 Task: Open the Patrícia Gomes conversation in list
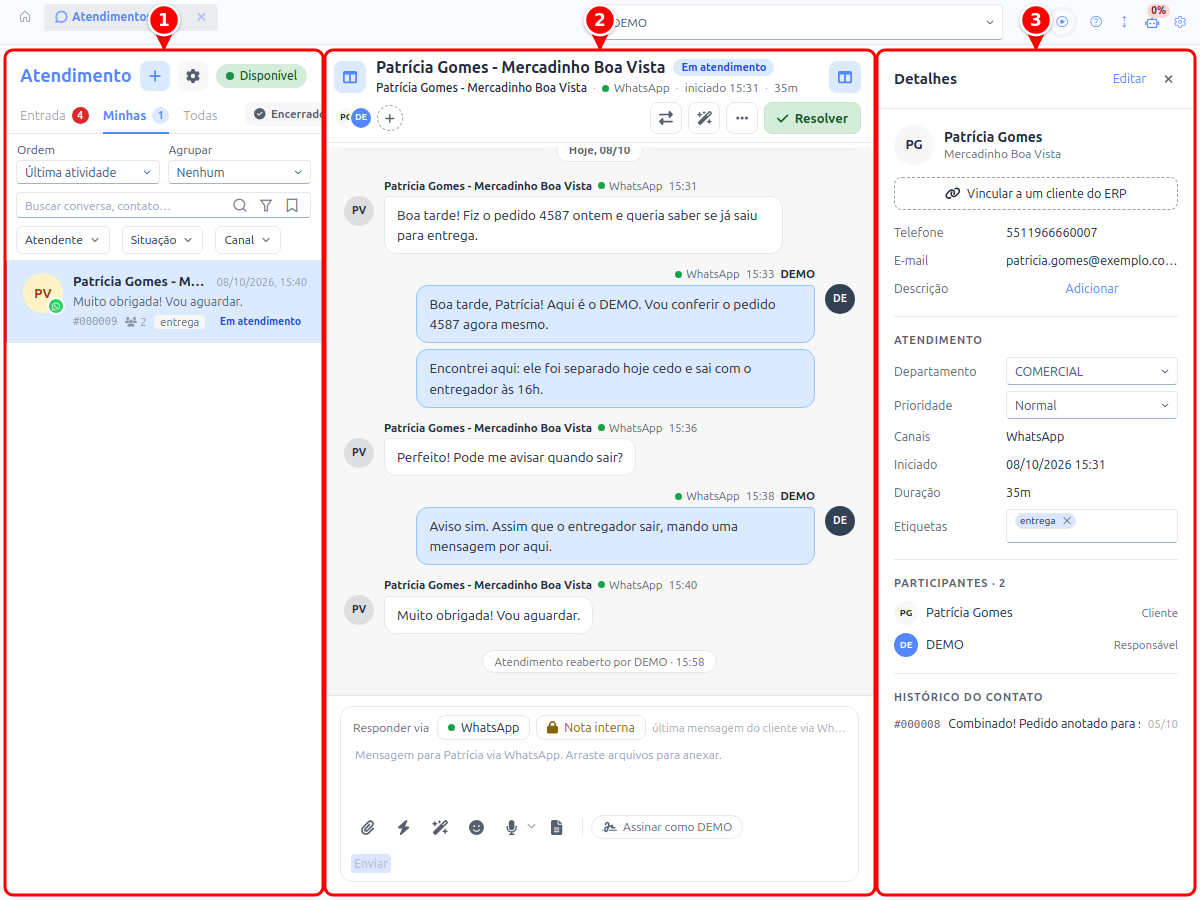pyautogui.click(x=164, y=301)
